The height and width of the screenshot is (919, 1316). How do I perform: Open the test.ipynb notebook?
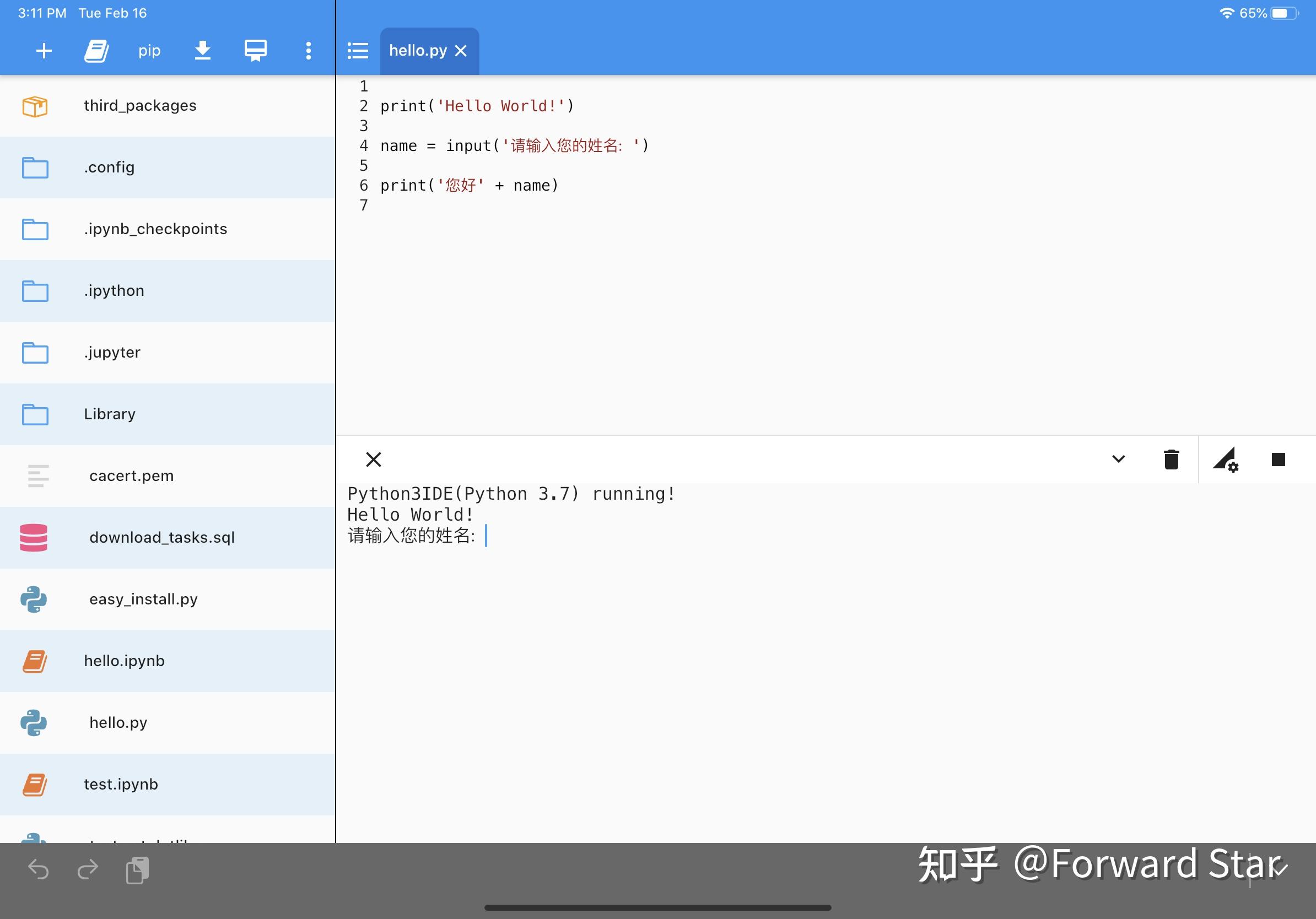click(x=168, y=785)
